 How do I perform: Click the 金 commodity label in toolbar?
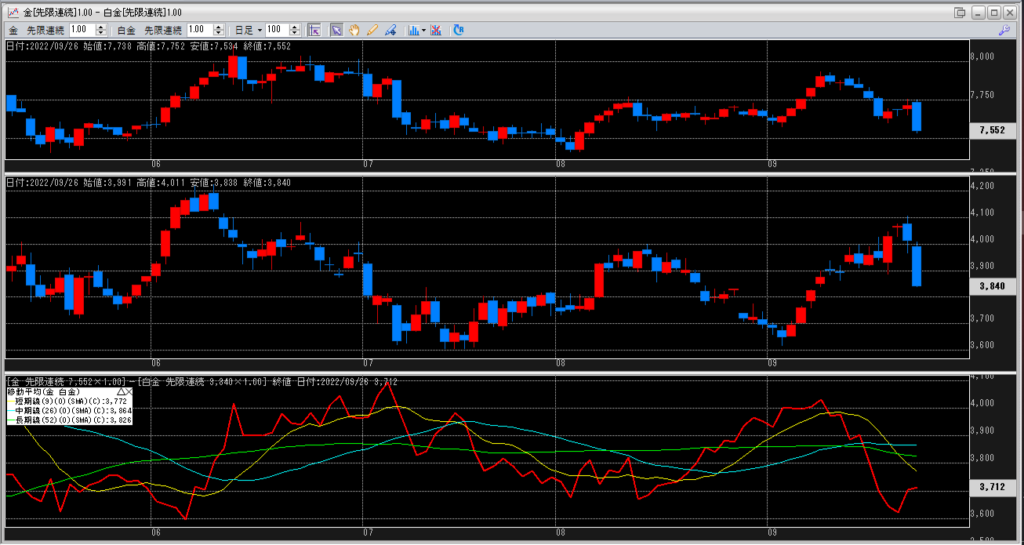coord(13,30)
